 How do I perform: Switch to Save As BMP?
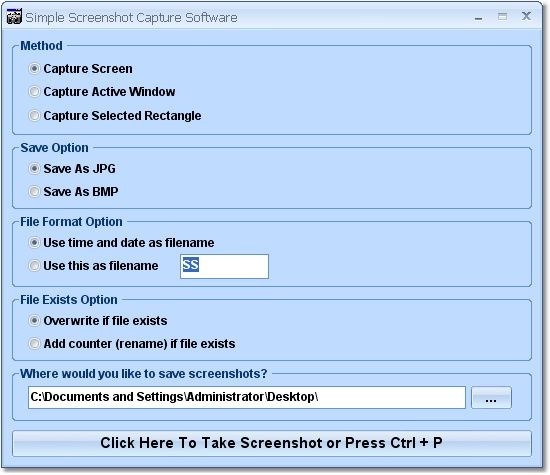34,192
